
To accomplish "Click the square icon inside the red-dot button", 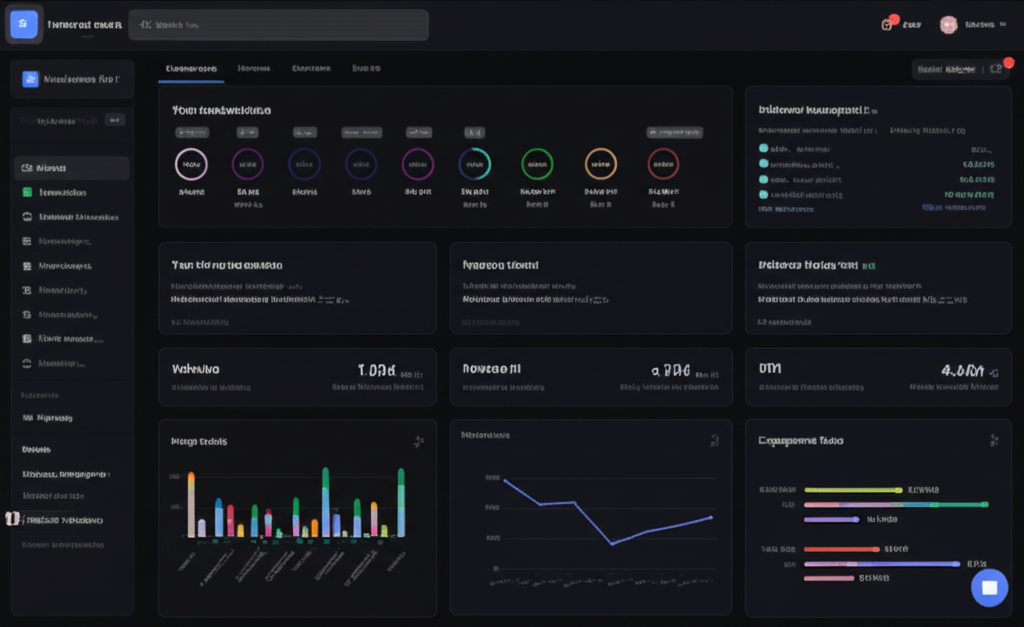I will pyautogui.click(x=995, y=69).
